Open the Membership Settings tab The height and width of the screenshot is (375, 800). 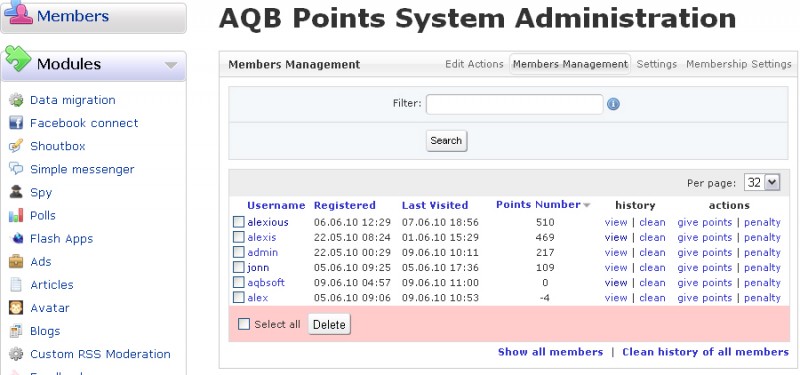click(x=739, y=64)
